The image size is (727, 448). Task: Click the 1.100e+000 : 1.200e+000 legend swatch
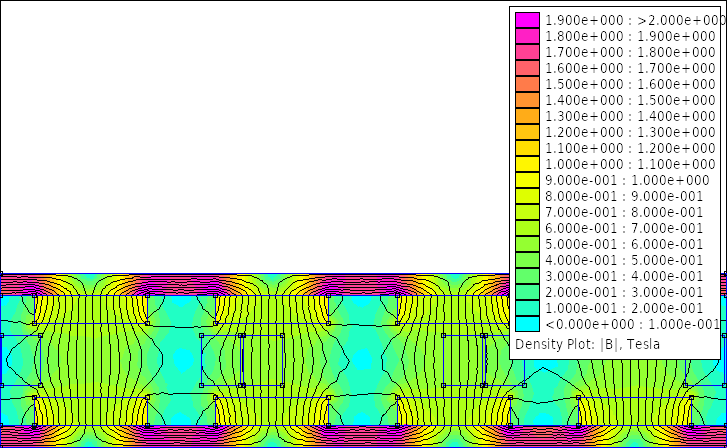[x=527, y=148]
